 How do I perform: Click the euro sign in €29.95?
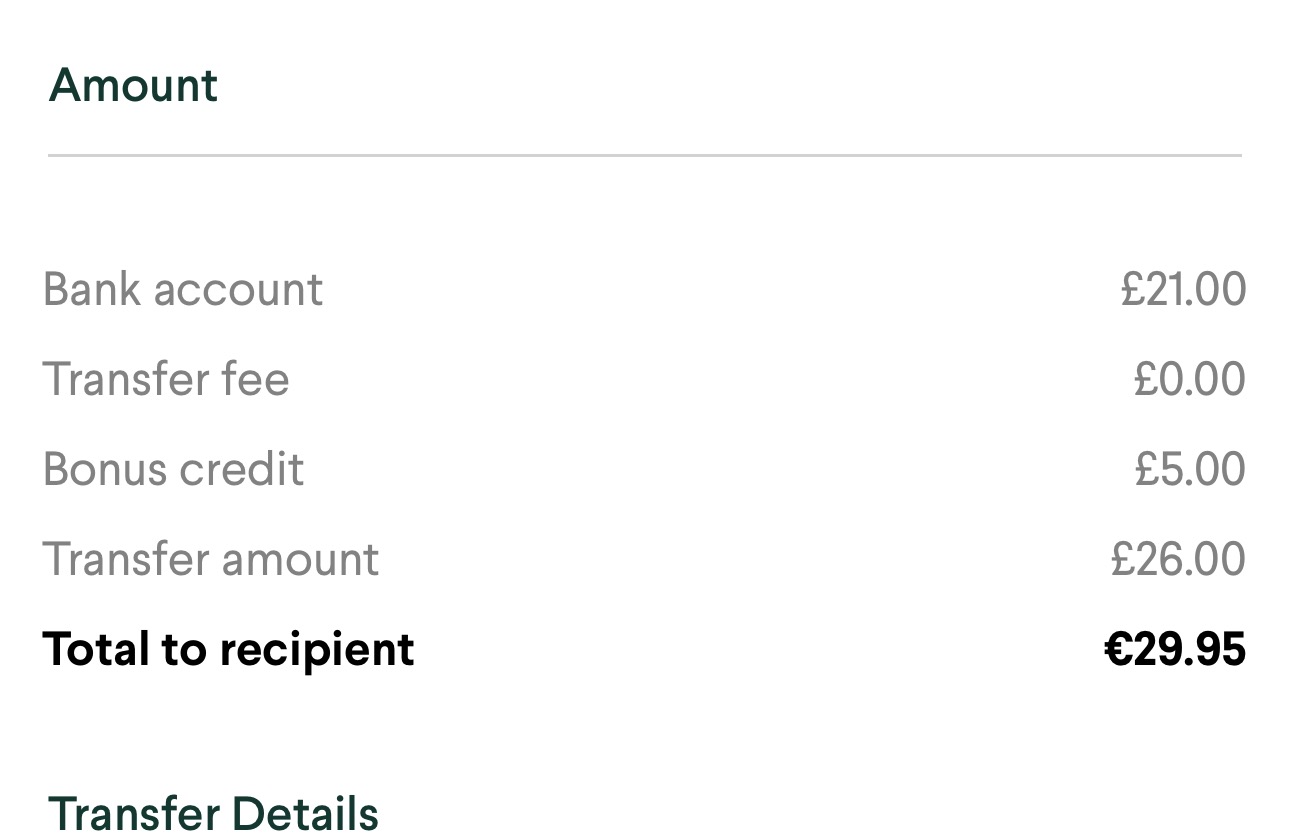1117,649
